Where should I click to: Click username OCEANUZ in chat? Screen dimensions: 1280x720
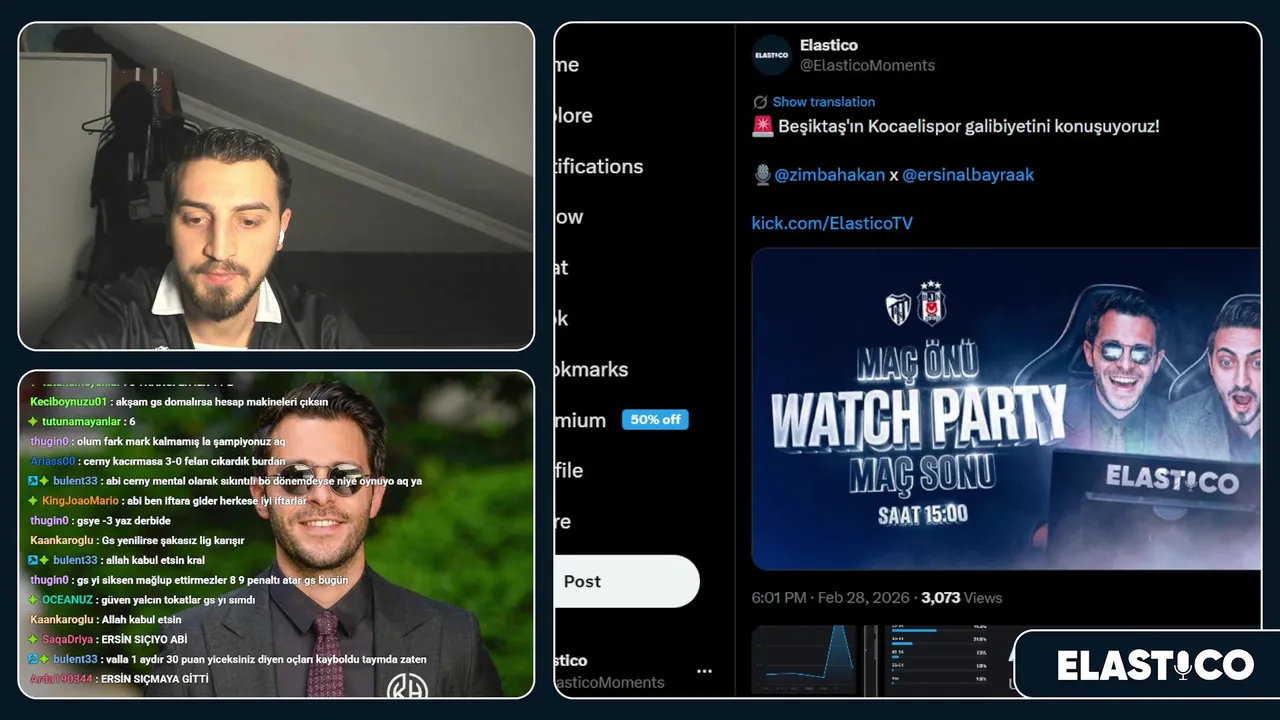coord(67,600)
